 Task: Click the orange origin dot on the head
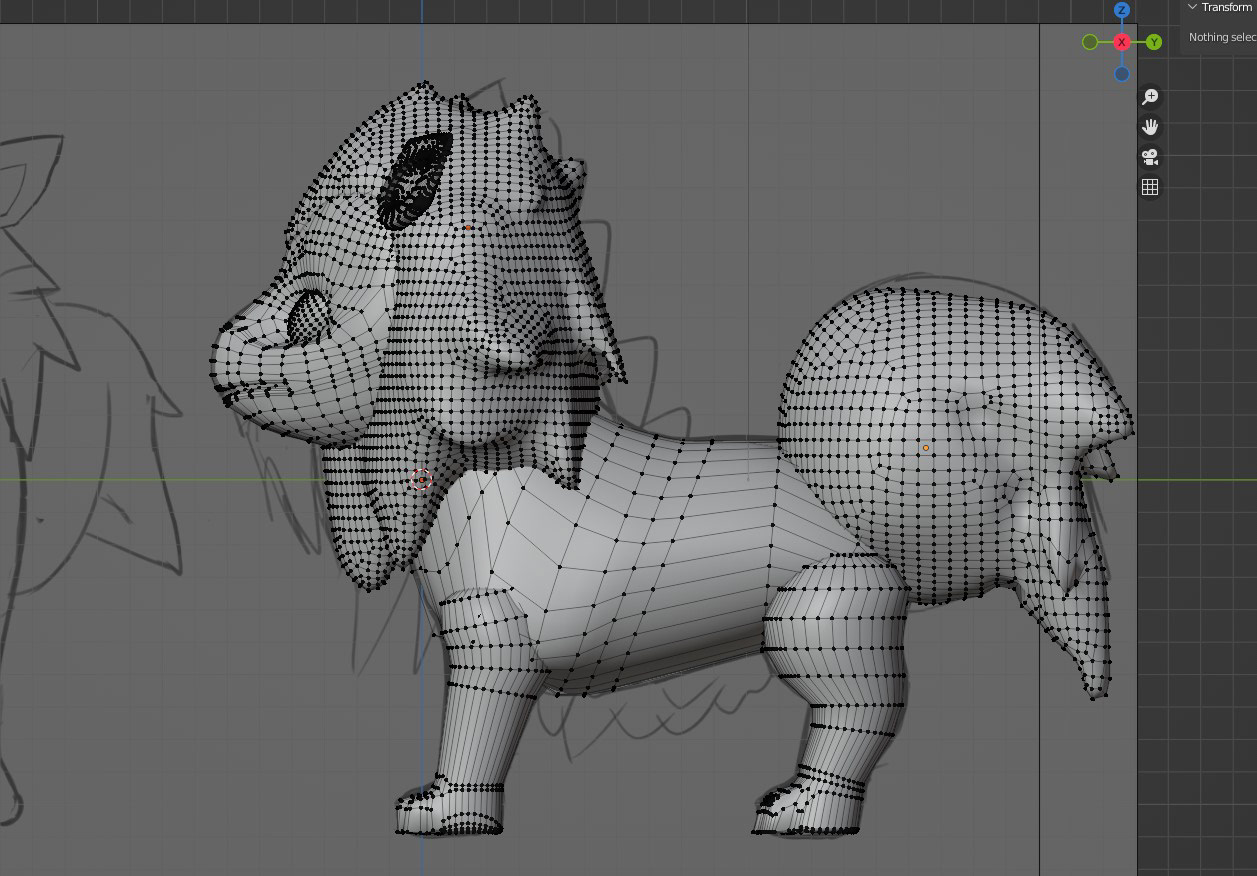pos(468,228)
